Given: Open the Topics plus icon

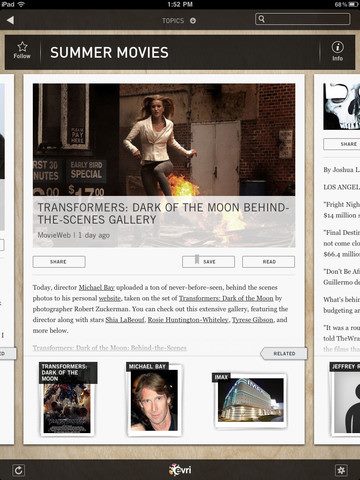Looking at the screenshot, I should [193, 21].
